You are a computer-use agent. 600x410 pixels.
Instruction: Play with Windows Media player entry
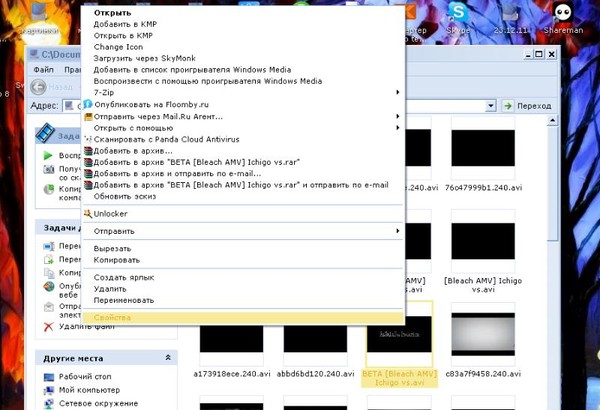(x=208, y=81)
